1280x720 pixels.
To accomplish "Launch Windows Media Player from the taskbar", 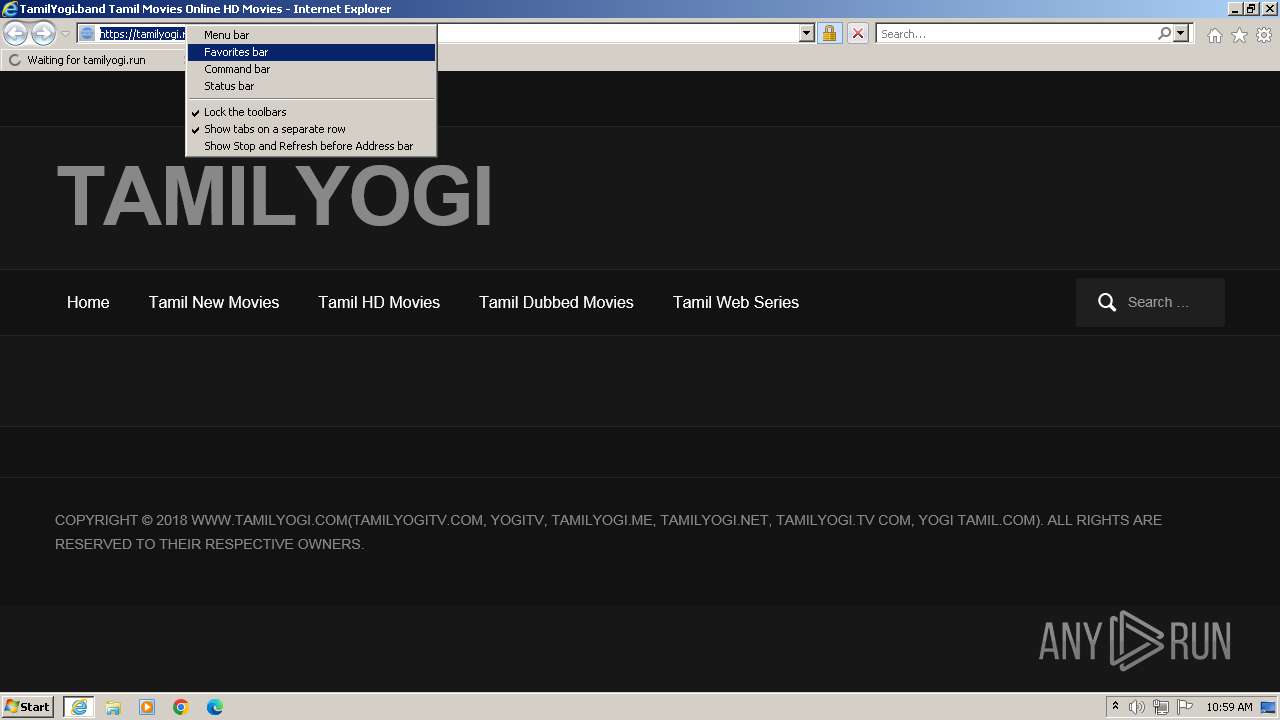I will point(147,707).
